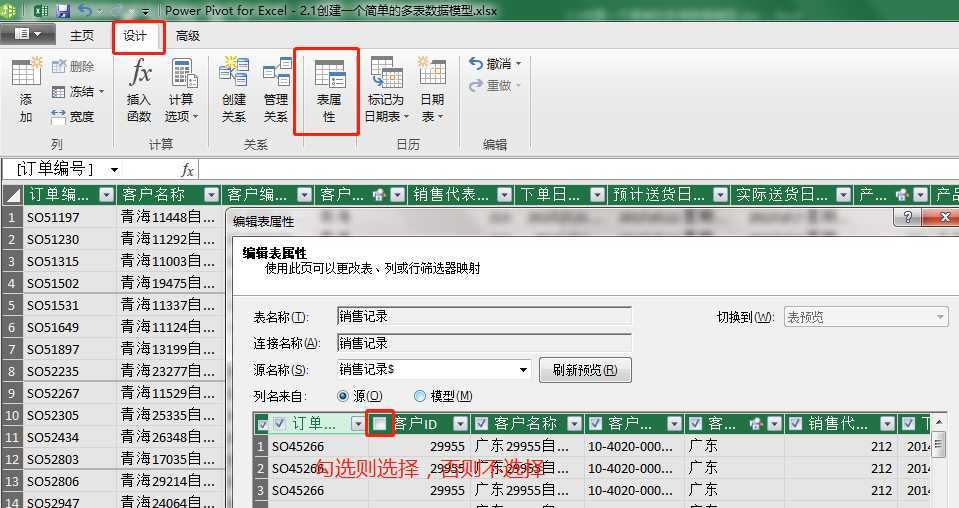Open the Date Table calendar menu
This screenshot has height=508, width=959.
432,89
